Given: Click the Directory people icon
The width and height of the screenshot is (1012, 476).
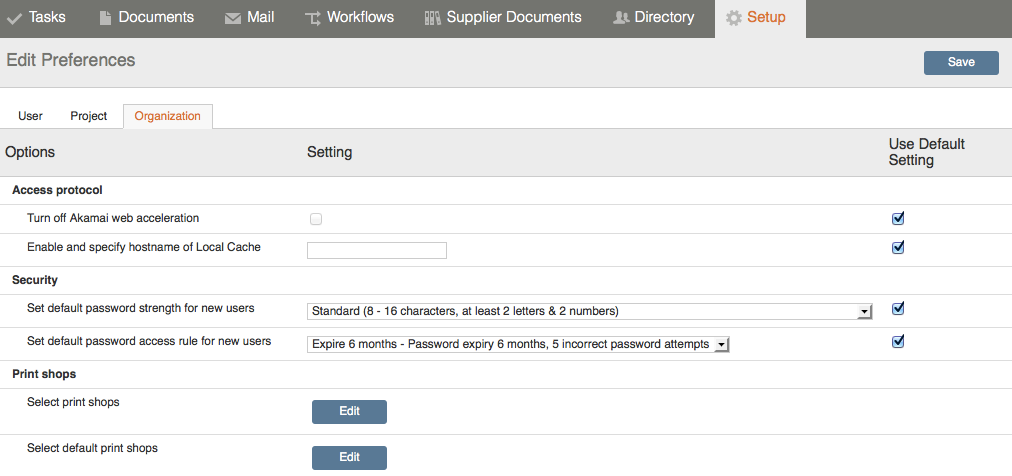Looking at the screenshot, I should [x=621, y=18].
